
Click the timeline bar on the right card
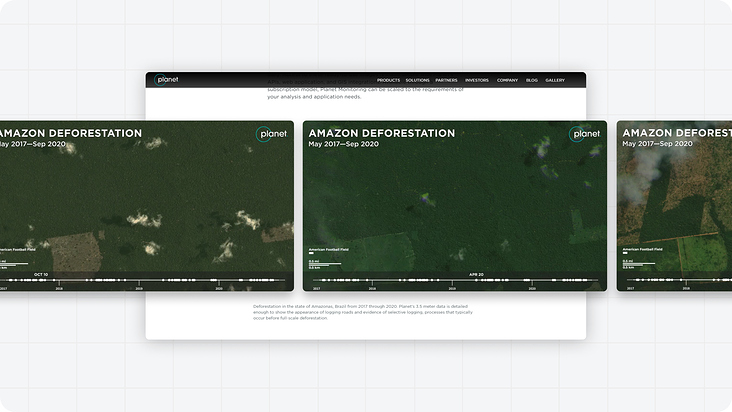pyautogui.click(x=679, y=280)
